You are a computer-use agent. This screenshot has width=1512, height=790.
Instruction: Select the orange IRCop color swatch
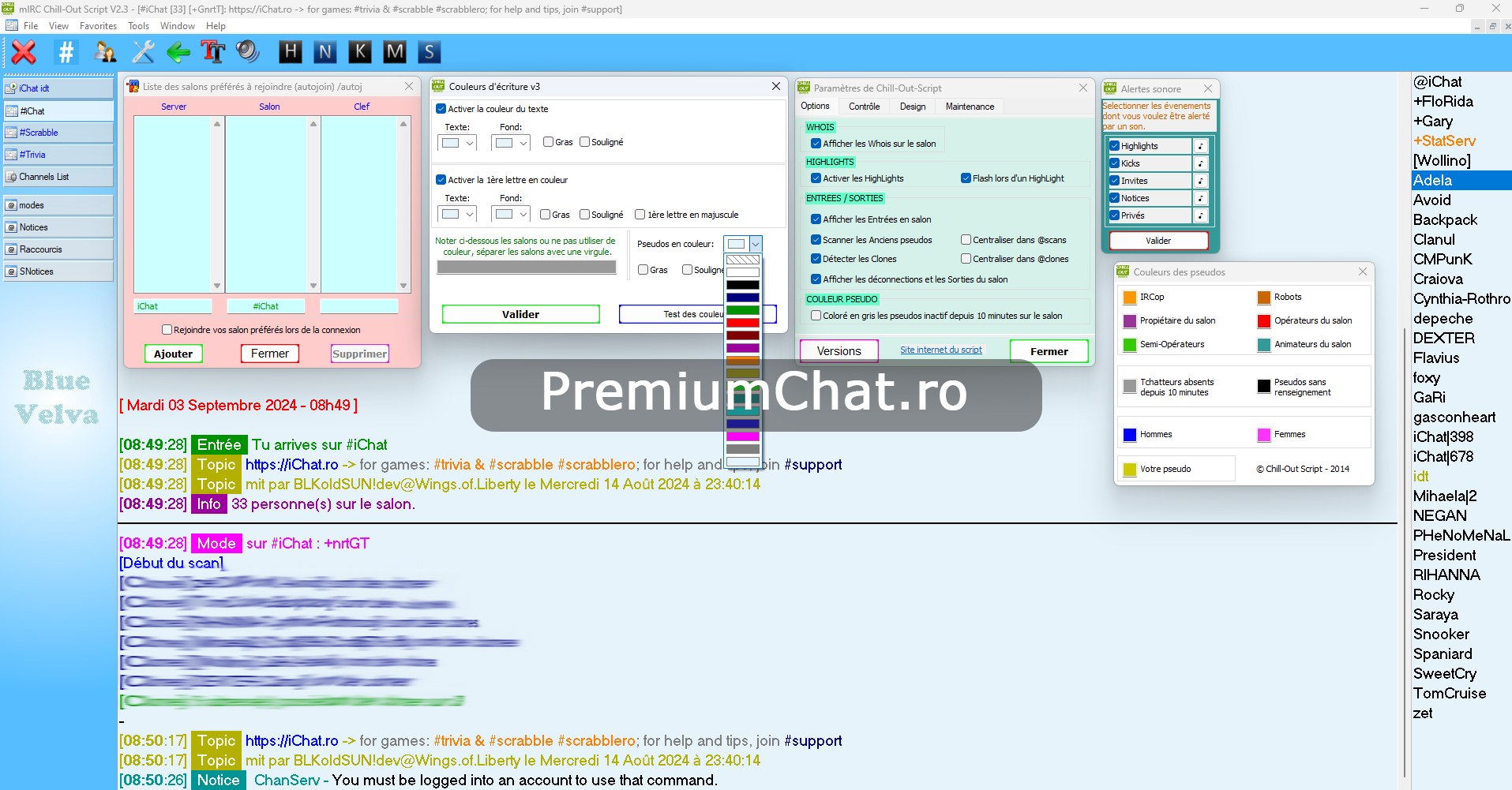pos(1130,298)
